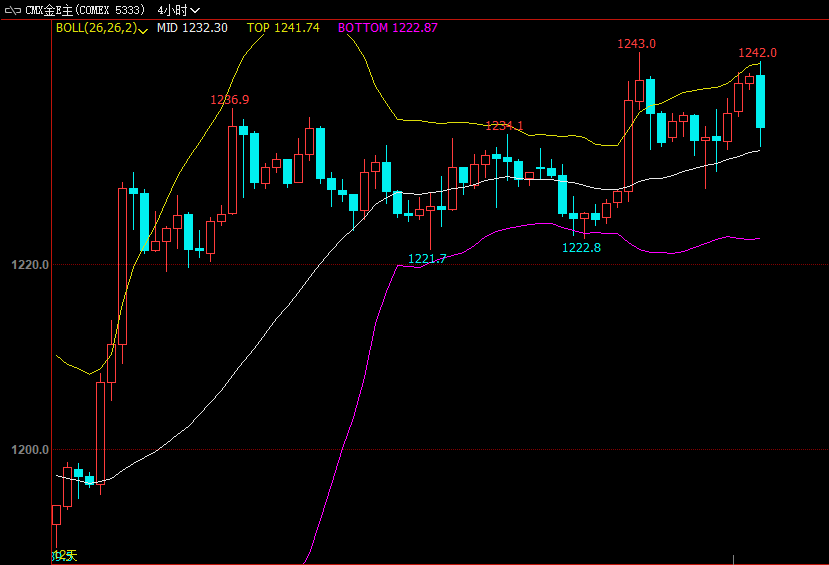Click the TOP 1241.74 value
Image resolution: width=829 pixels, height=565 pixels.
click(x=283, y=28)
